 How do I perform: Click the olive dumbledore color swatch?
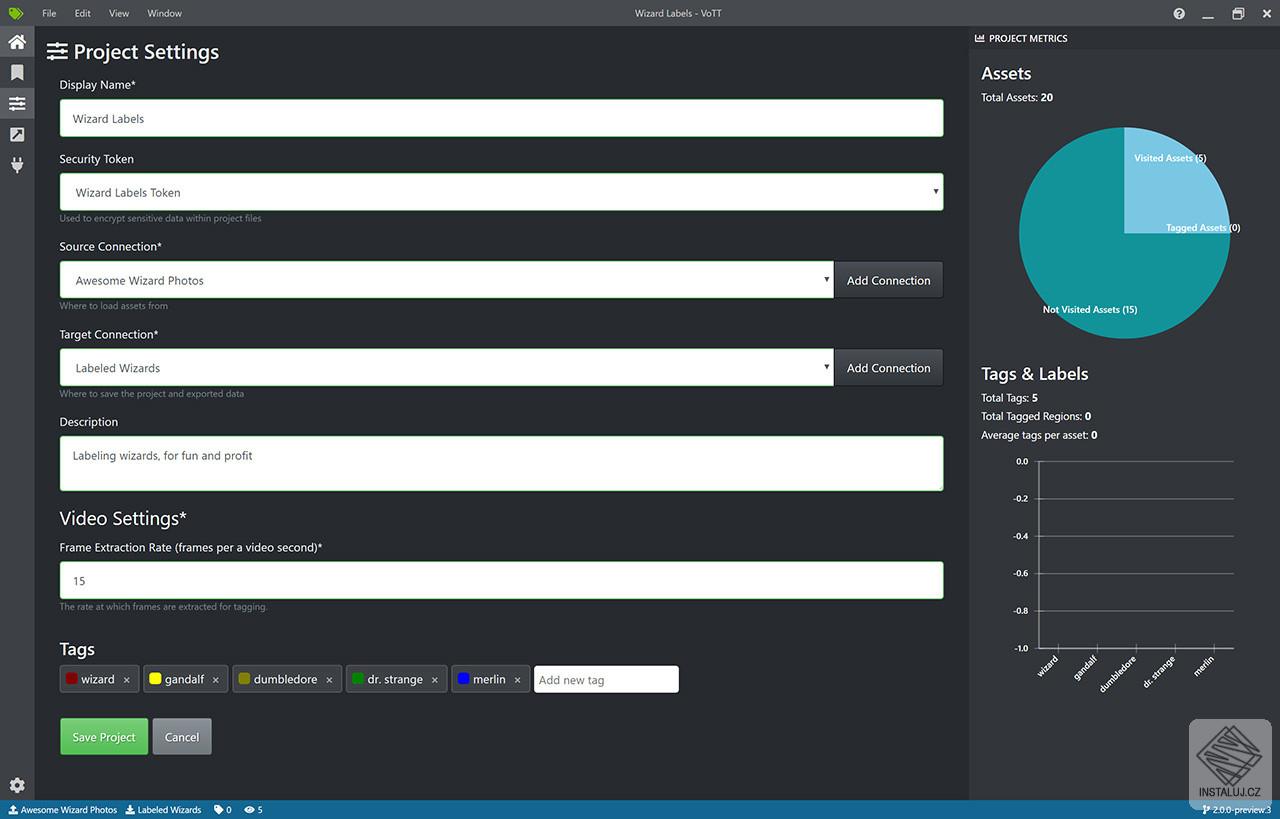coord(244,679)
